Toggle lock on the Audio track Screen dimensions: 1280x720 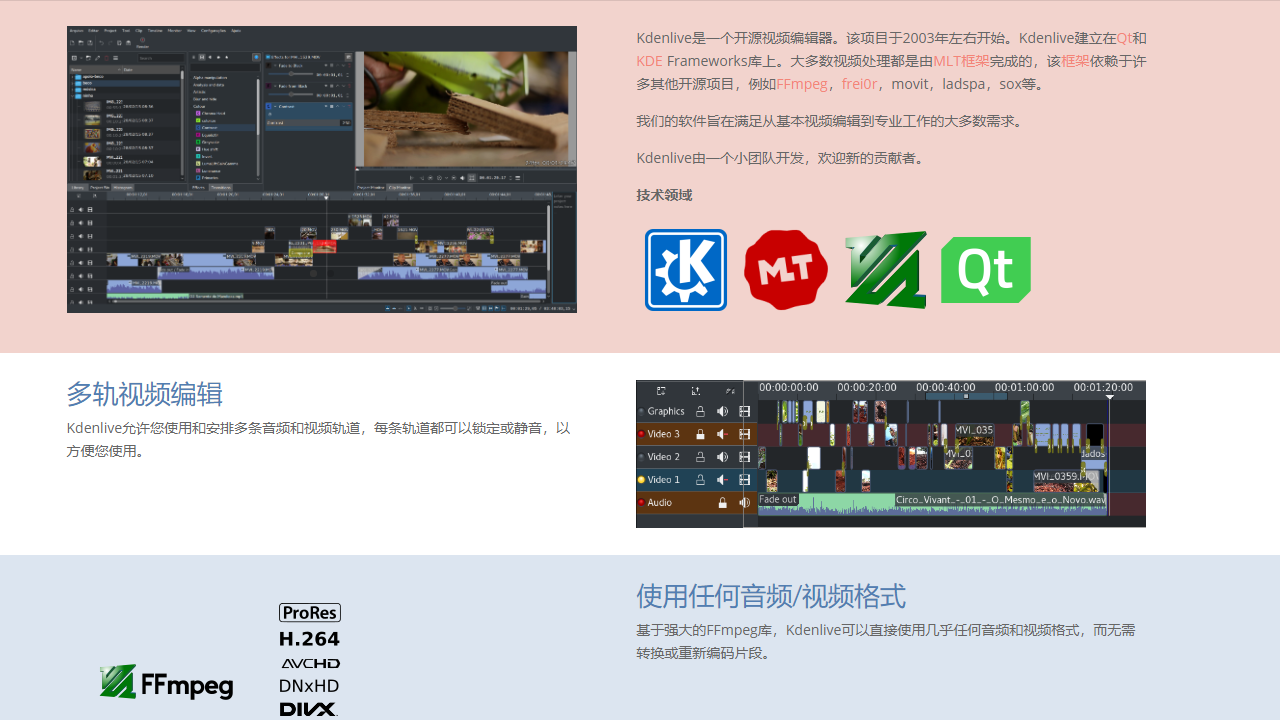723,503
